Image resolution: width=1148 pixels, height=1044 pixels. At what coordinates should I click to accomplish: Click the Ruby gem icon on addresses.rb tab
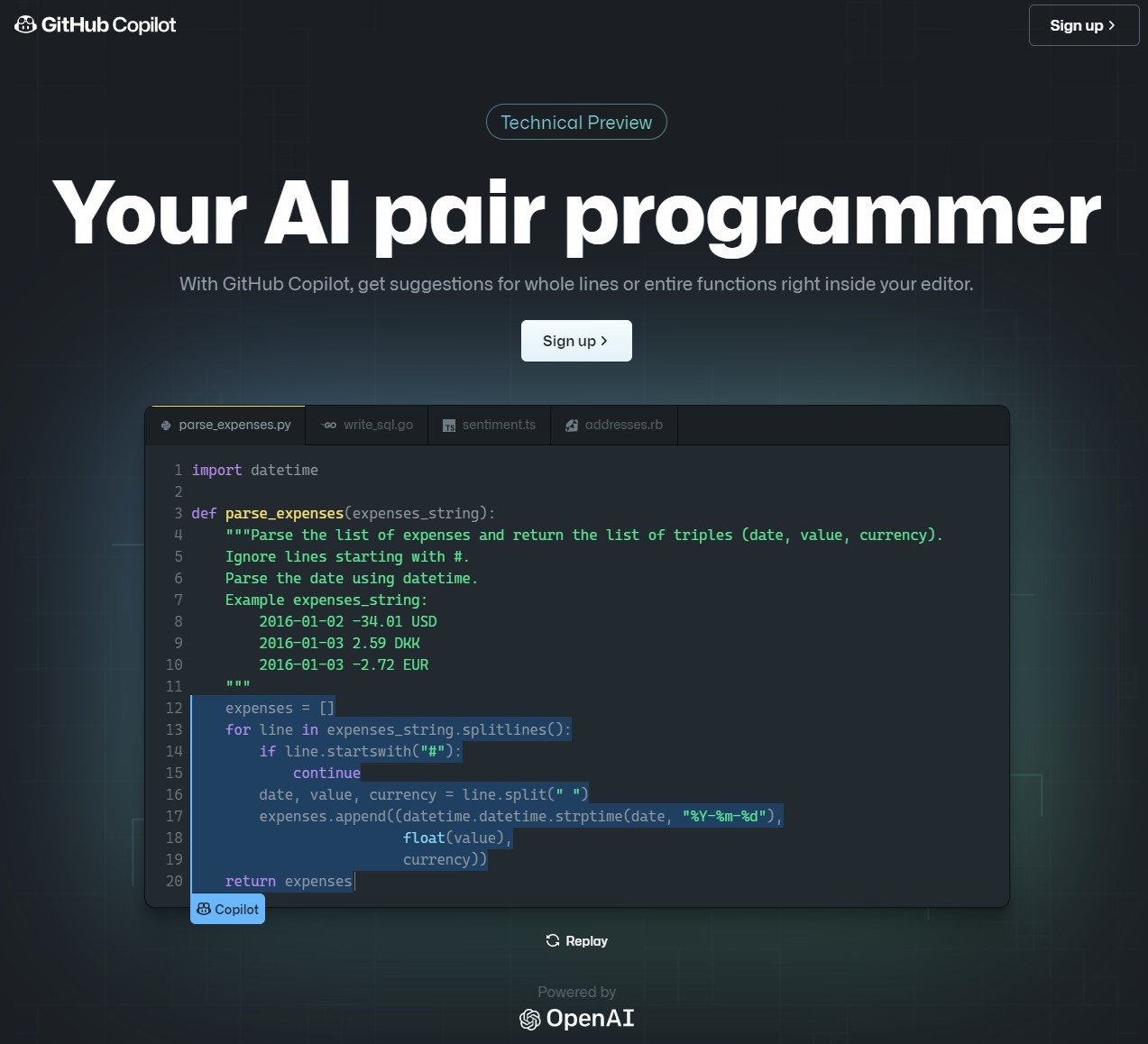pyautogui.click(x=571, y=425)
